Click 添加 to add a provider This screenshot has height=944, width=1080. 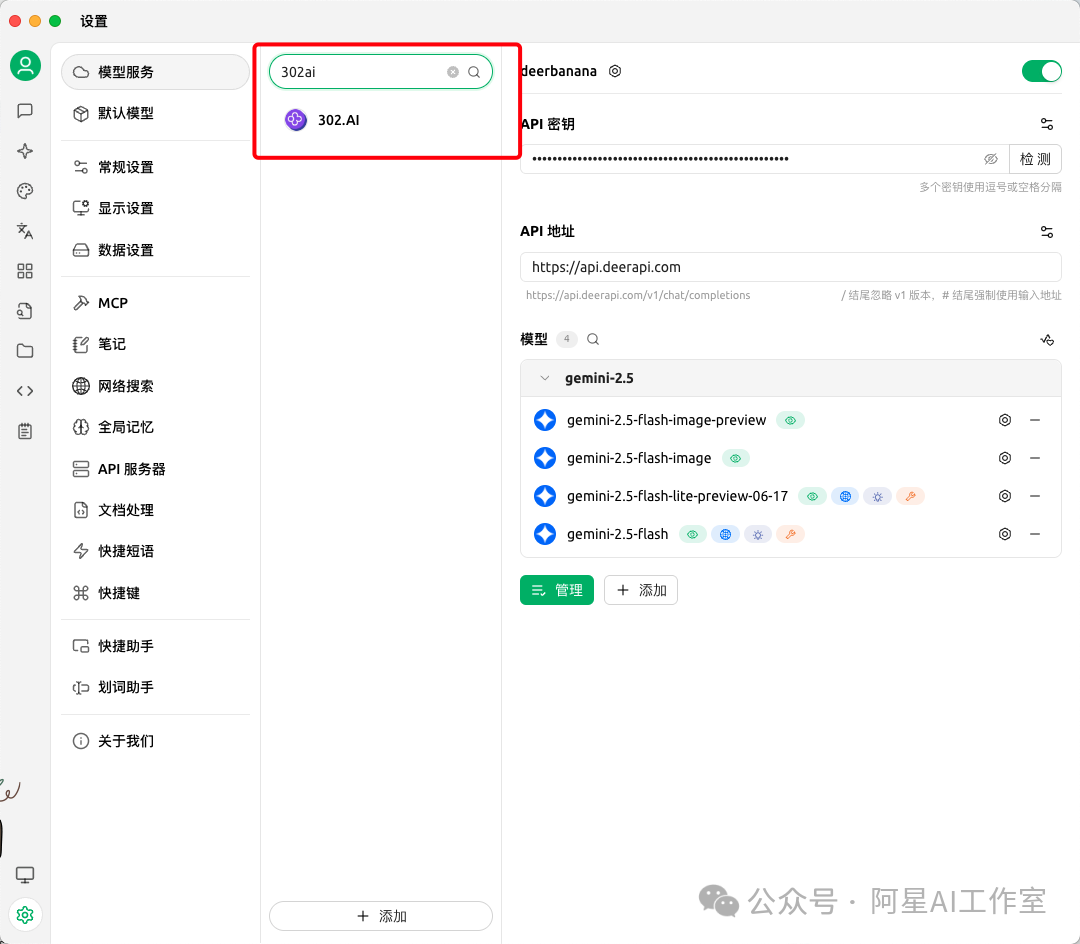381,916
